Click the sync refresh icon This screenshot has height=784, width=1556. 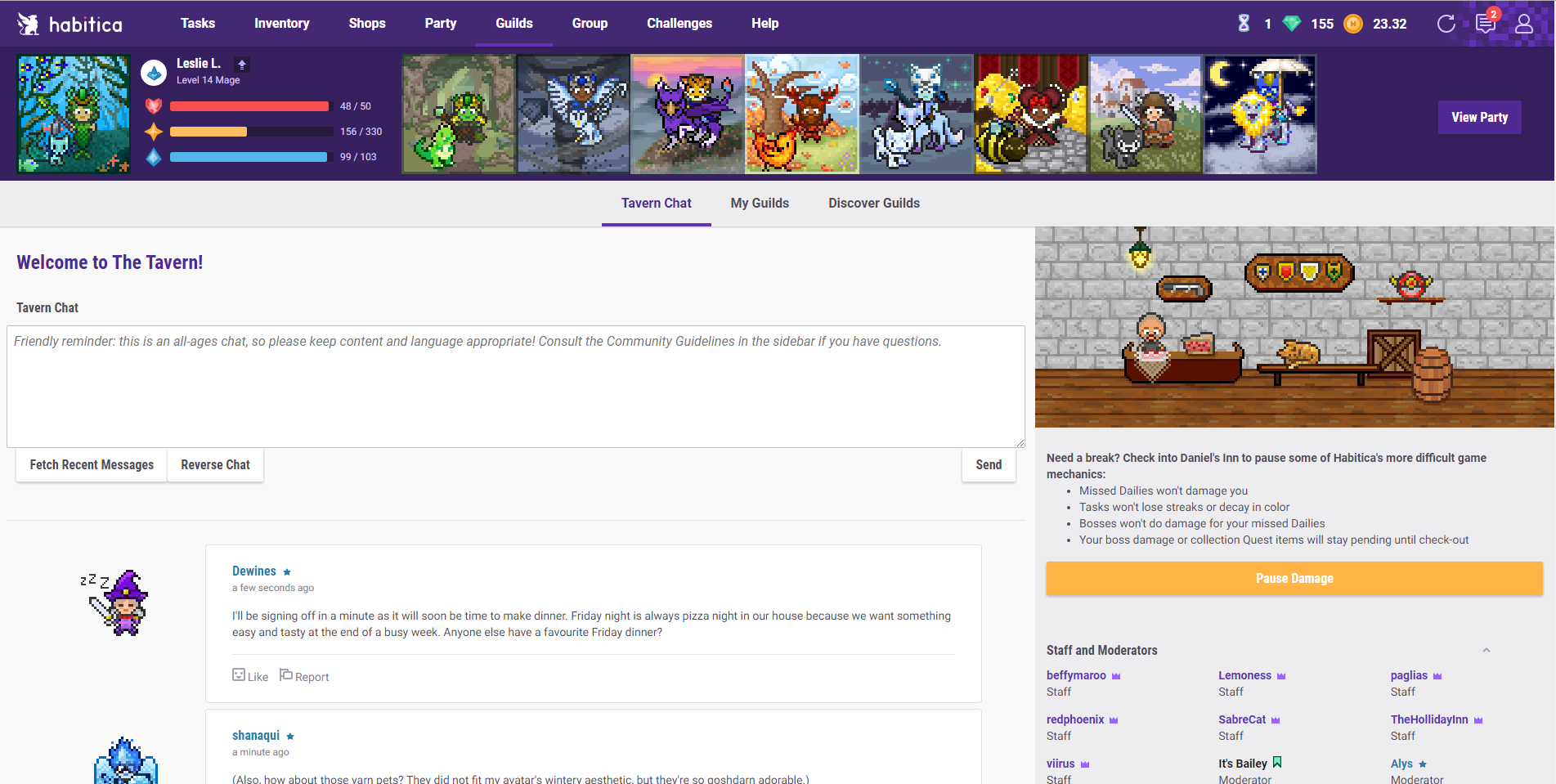pyautogui.click(x=1446, y=24)
